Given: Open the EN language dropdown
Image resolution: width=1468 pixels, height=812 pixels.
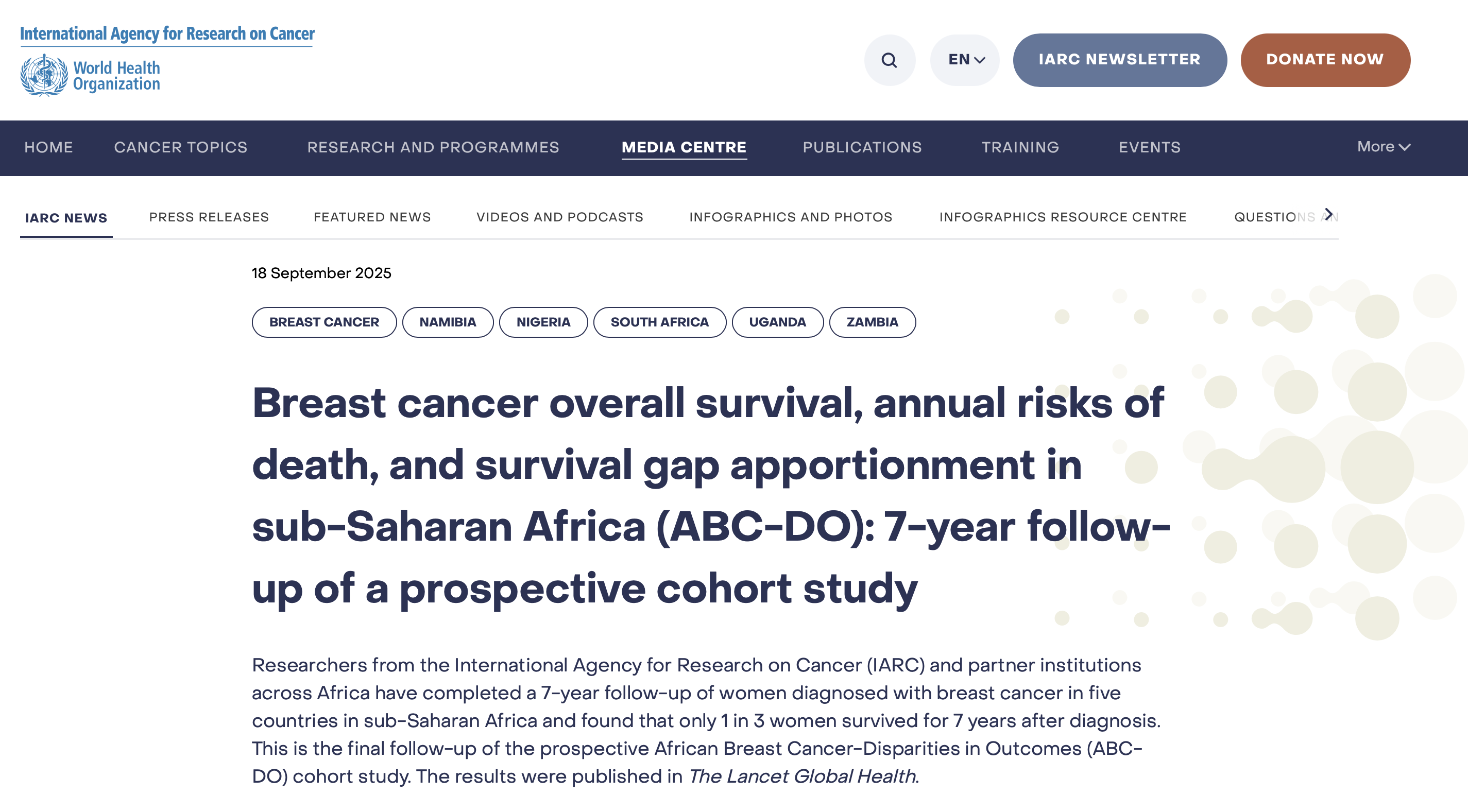Looking at the screenshot, I should click(965, 60).
